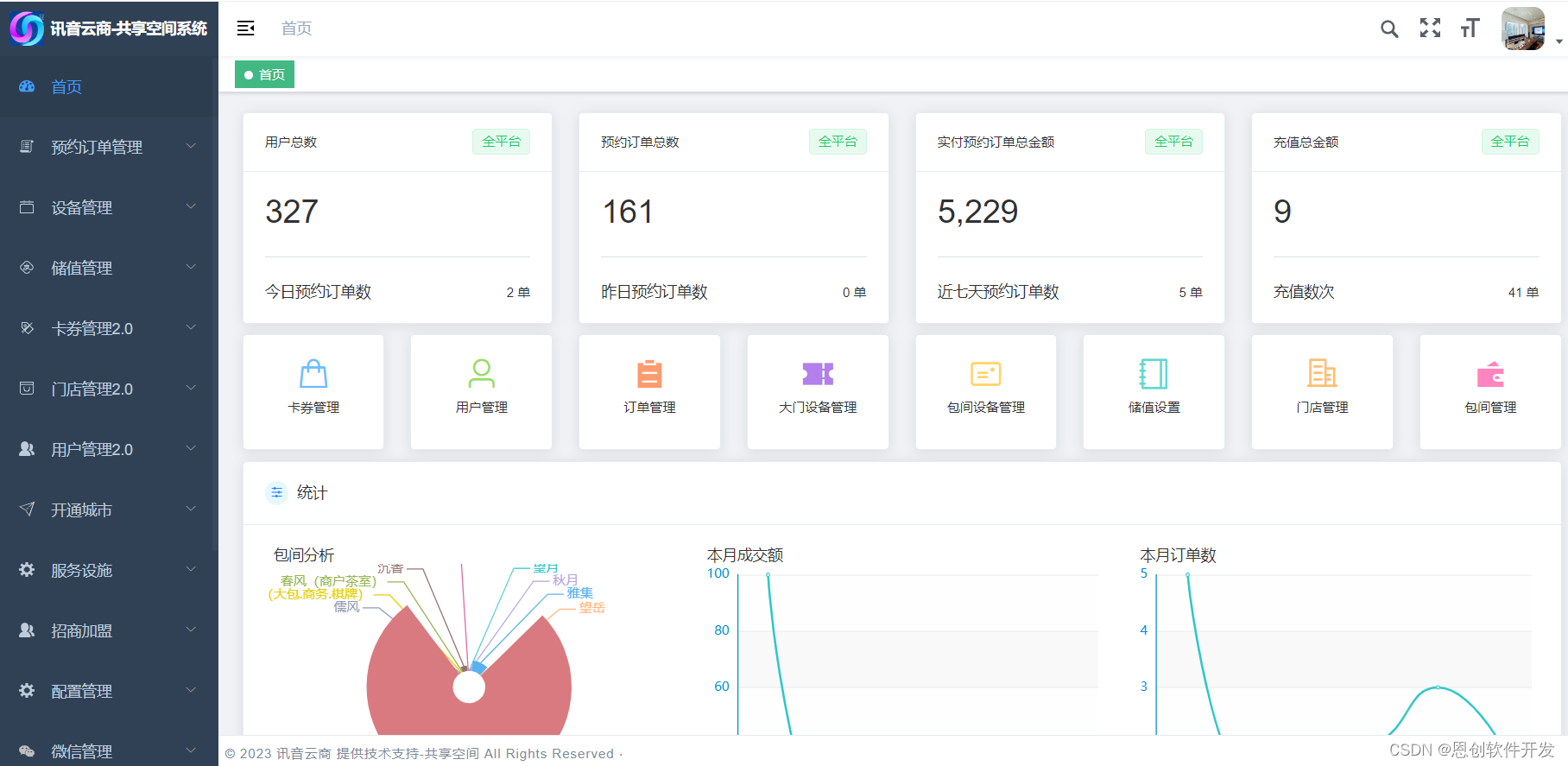Expand chevron beside 配置管理

[191, 690]
